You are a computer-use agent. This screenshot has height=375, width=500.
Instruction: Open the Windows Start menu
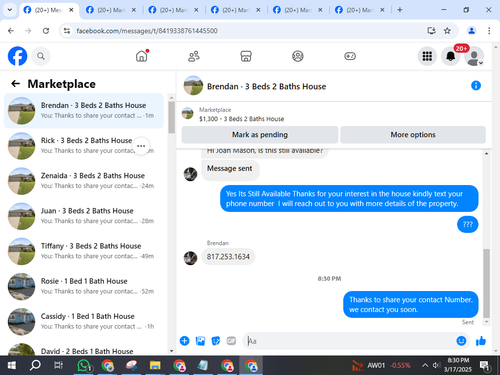click(x=11, y=366)
